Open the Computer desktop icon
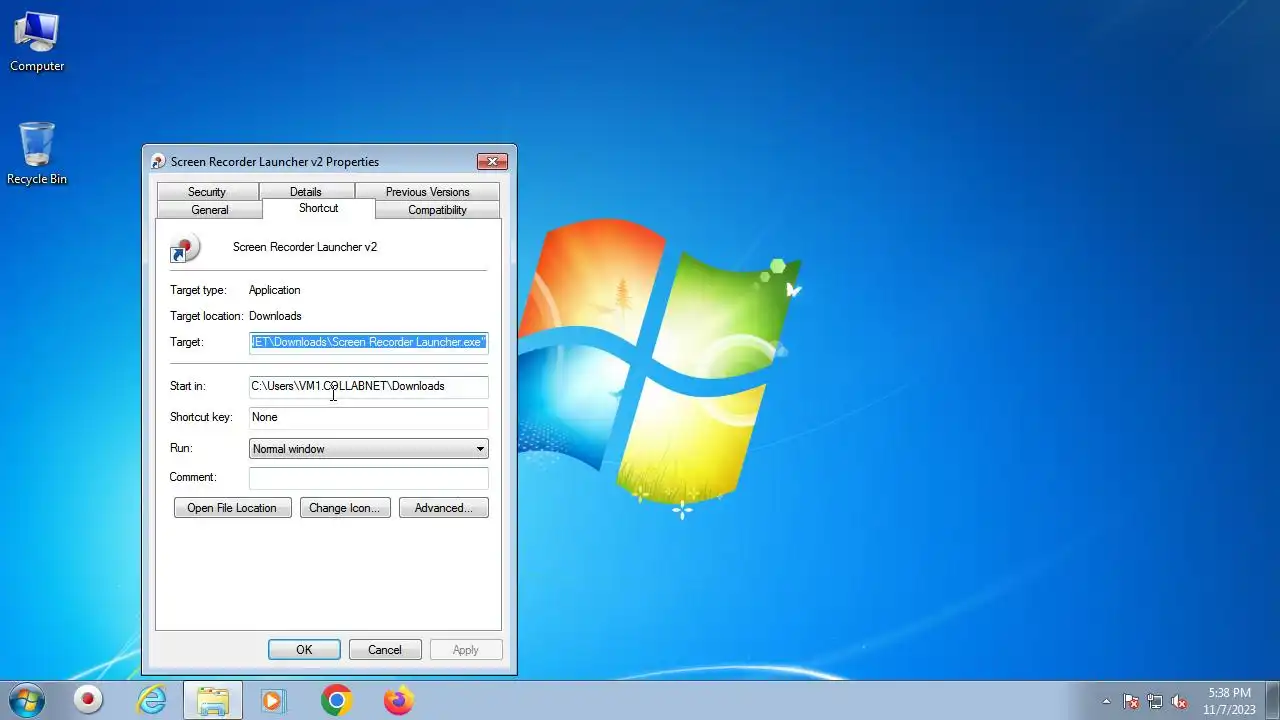The height and width of the screenshot is (720, 1280). click(37, 42)
